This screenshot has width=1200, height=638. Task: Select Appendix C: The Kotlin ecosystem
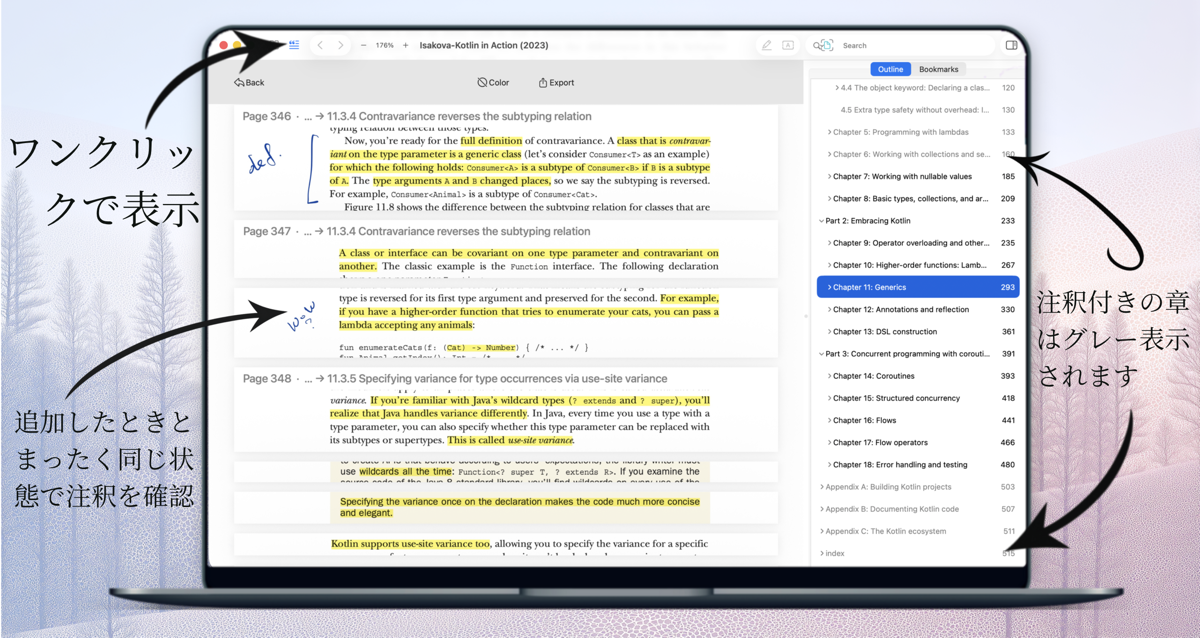[x=918, y=531]
